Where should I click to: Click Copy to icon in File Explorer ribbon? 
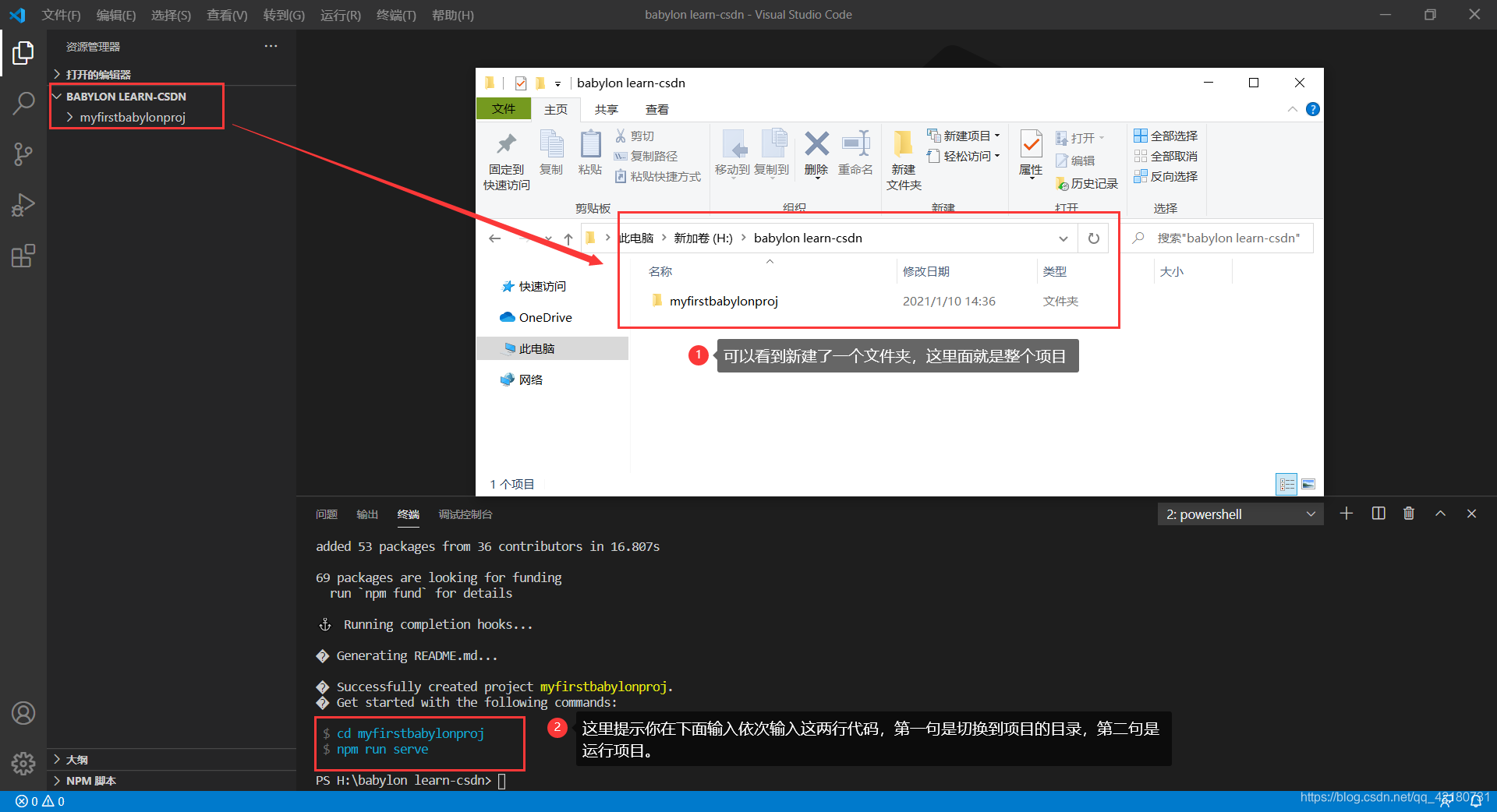coord(772,154)
